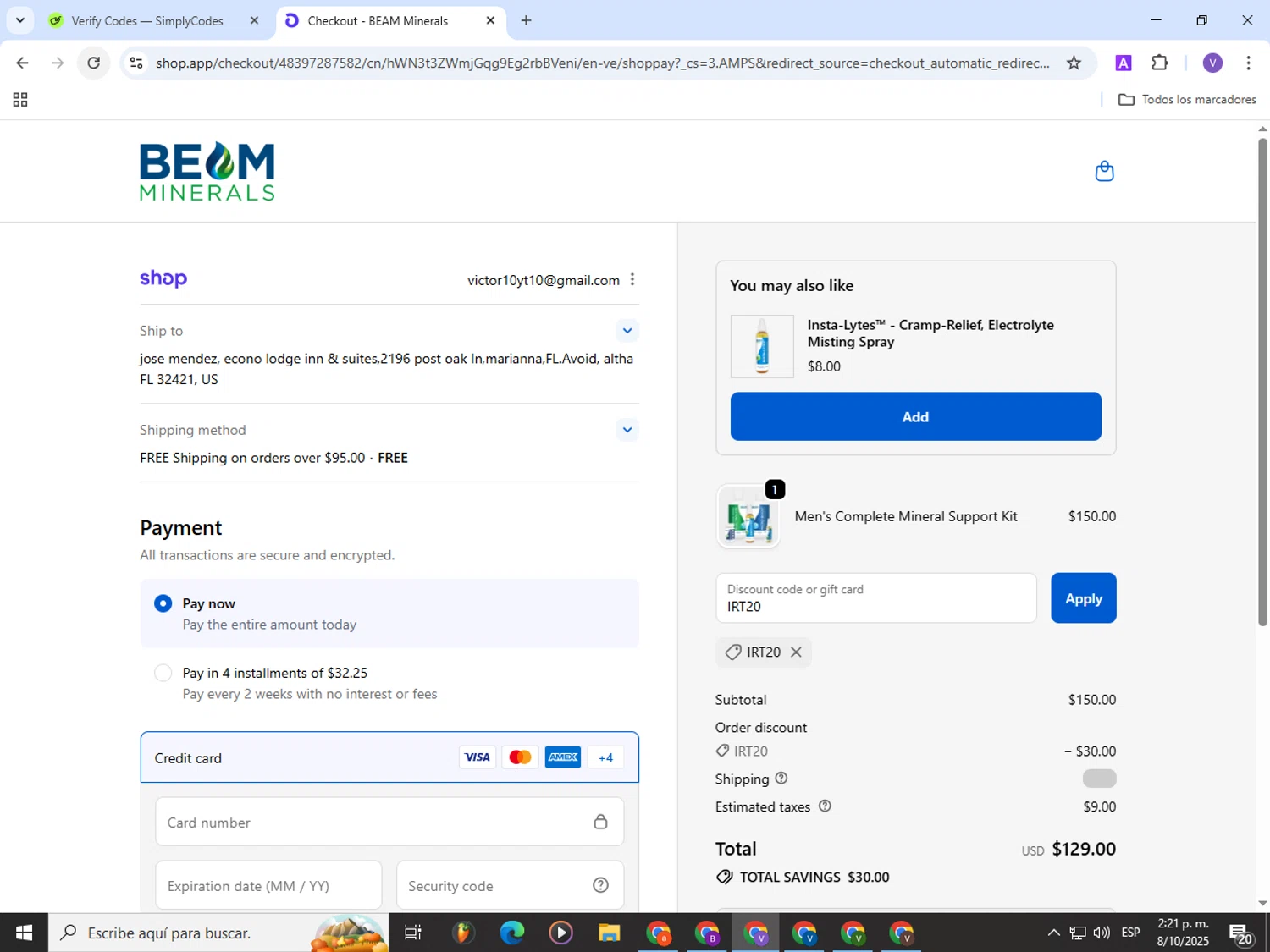
Task: Close the Verify Codes SimplyCodes tab
Action: click(254, 20)
